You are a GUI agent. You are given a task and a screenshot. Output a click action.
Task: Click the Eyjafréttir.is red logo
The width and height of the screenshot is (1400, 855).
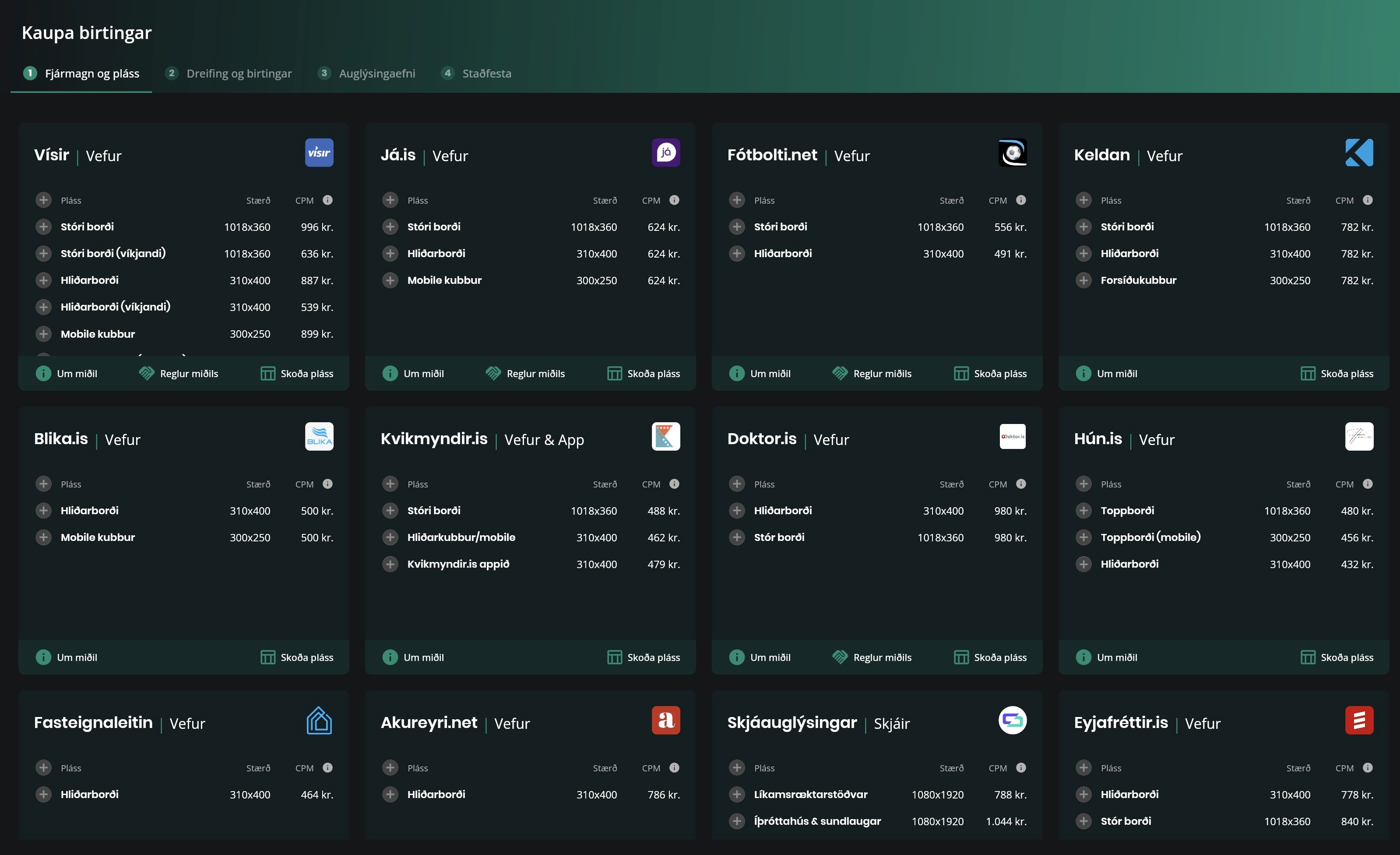click(x=1359, y=720)
